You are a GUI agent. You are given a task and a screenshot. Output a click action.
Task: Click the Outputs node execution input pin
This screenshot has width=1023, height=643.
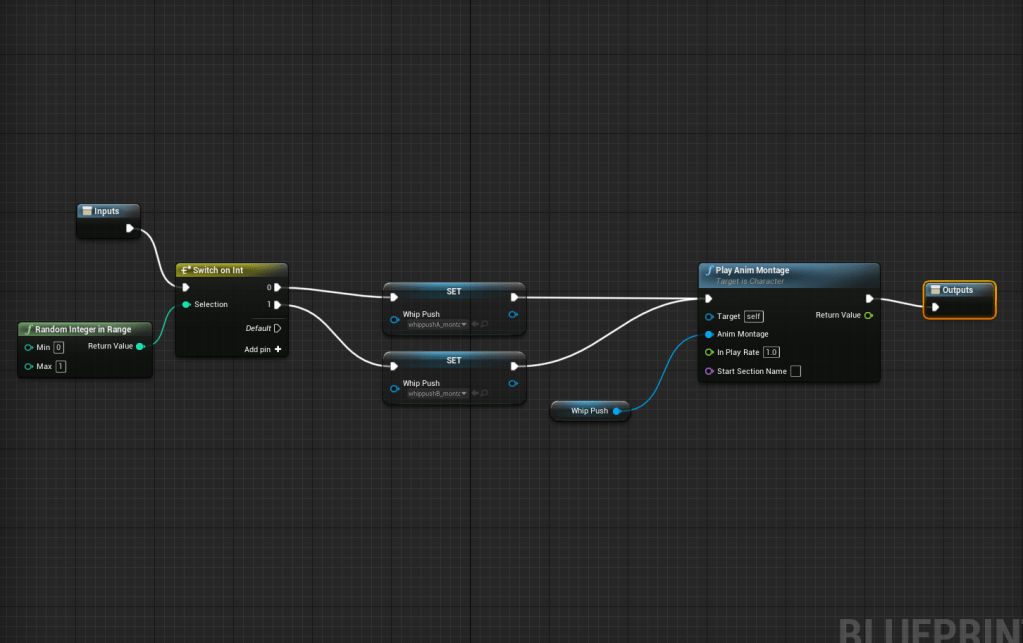click(936, 307)
